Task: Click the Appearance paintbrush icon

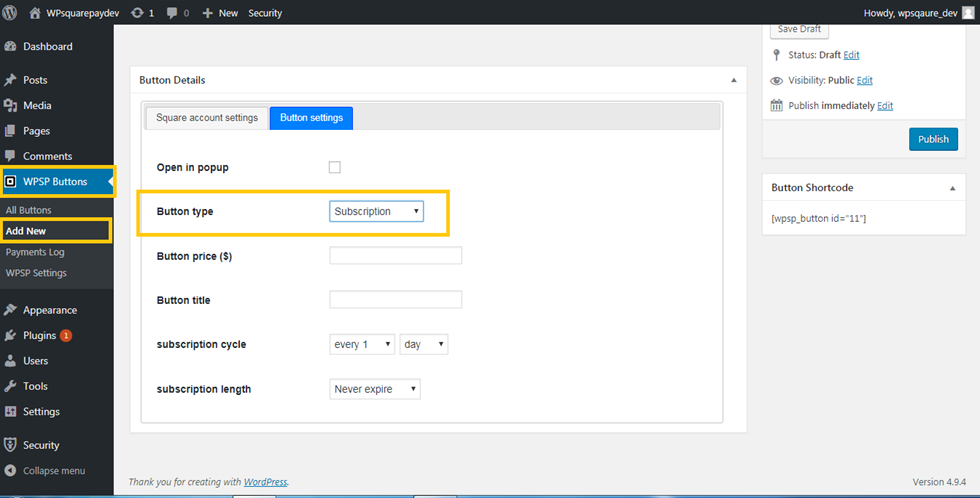Action: (x=10, y=310)
